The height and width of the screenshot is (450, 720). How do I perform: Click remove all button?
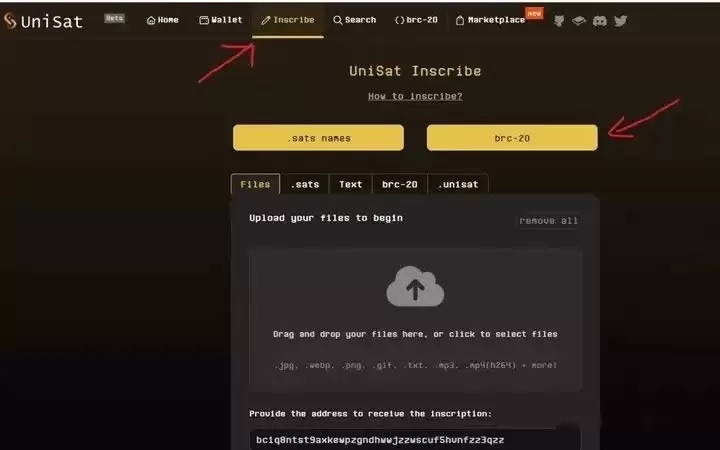click(x=548, y=221)
